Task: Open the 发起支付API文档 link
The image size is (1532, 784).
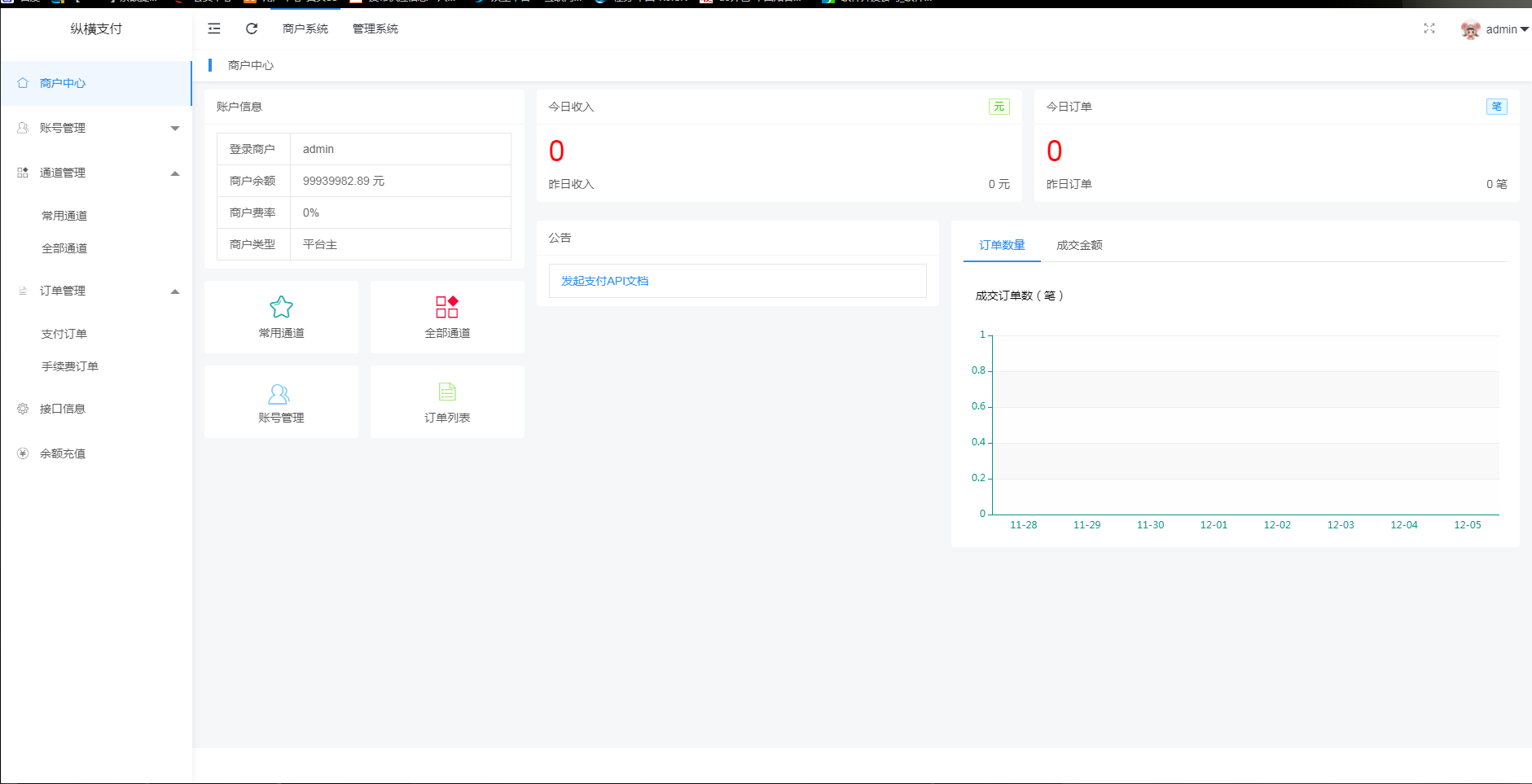Action: click(604, 281)
